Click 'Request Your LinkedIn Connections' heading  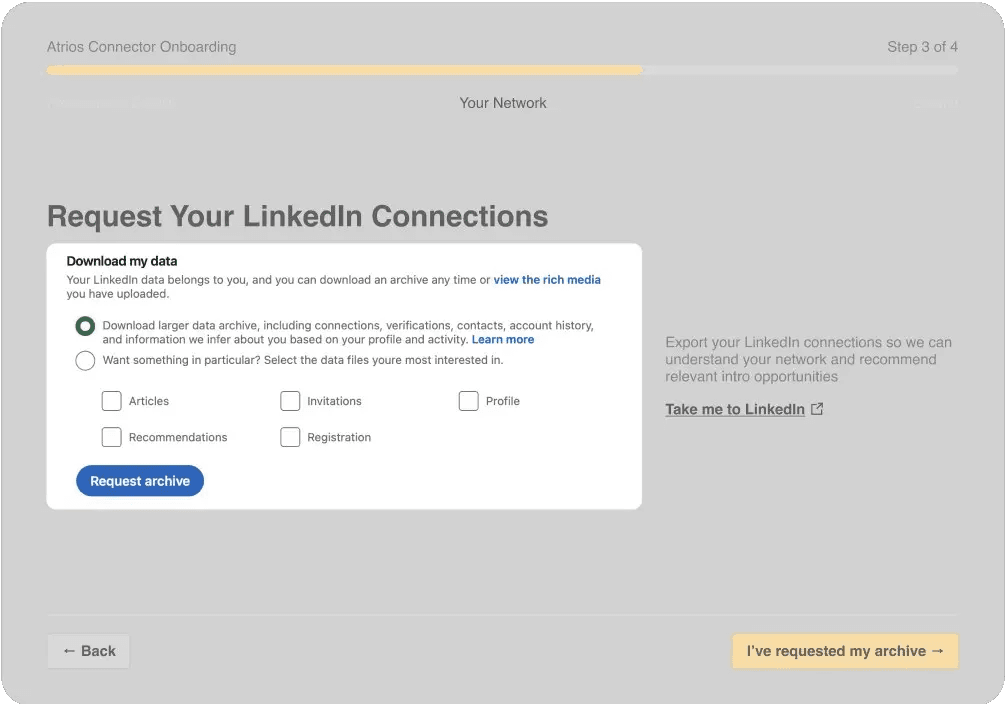298,216
